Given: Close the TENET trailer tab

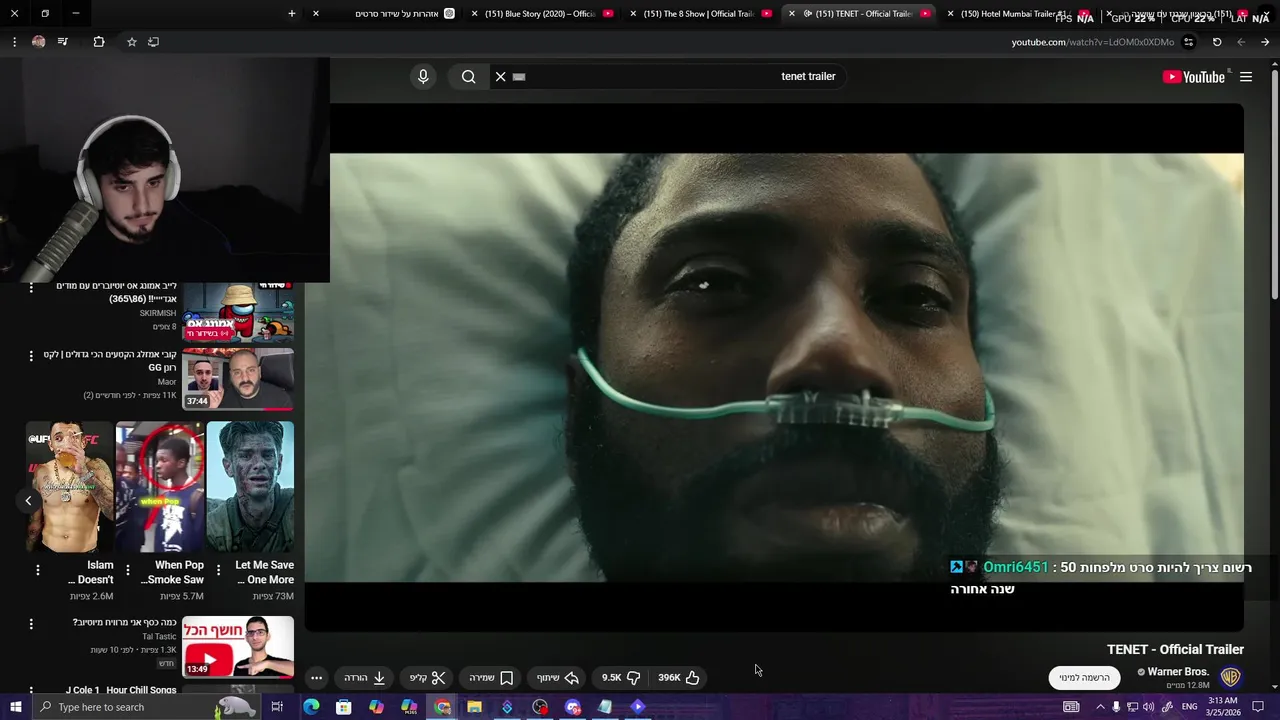Looking at the screenshot, I should click(792, 14).
